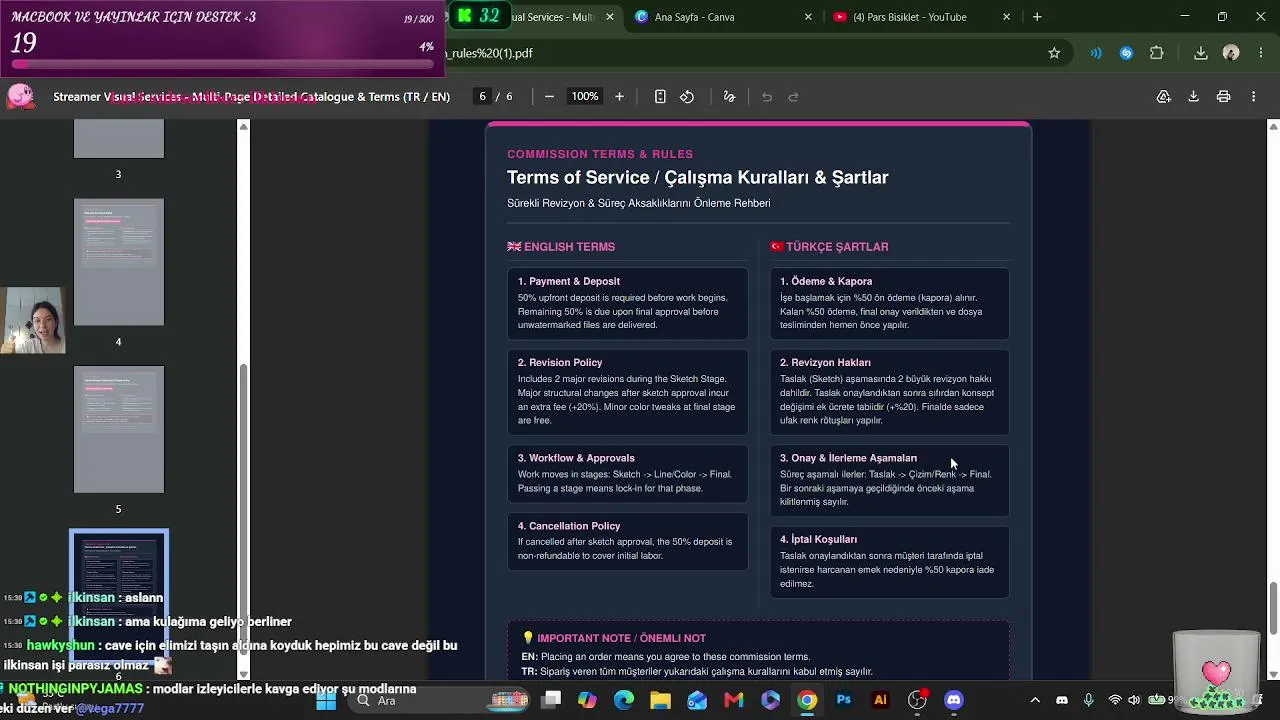The image size is (1280, 720).
Task: Open the Chrome Extensions puzzle icon
Action: [1157, 53]
